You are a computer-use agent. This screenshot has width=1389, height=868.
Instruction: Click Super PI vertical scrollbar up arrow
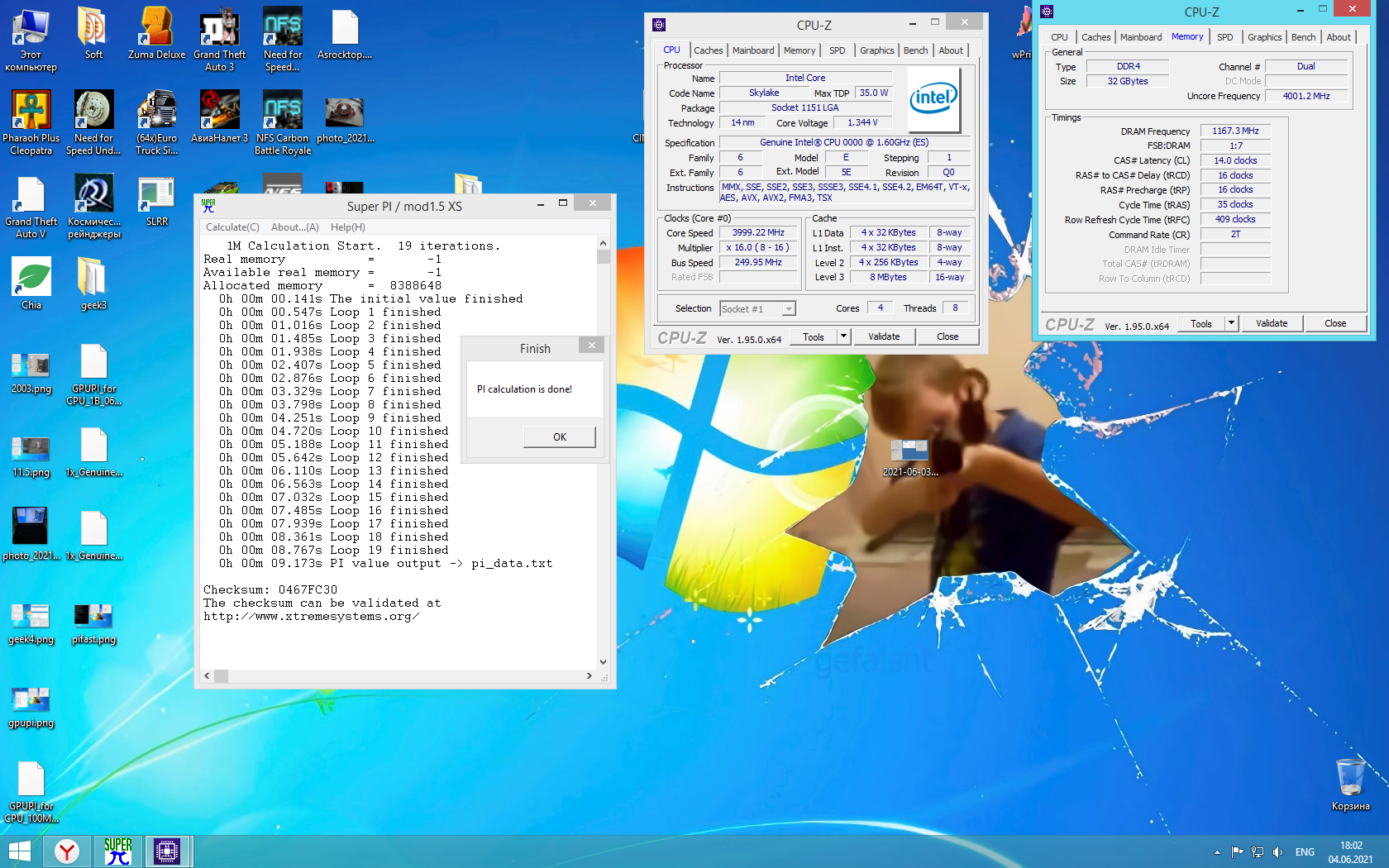coord(604,243)
